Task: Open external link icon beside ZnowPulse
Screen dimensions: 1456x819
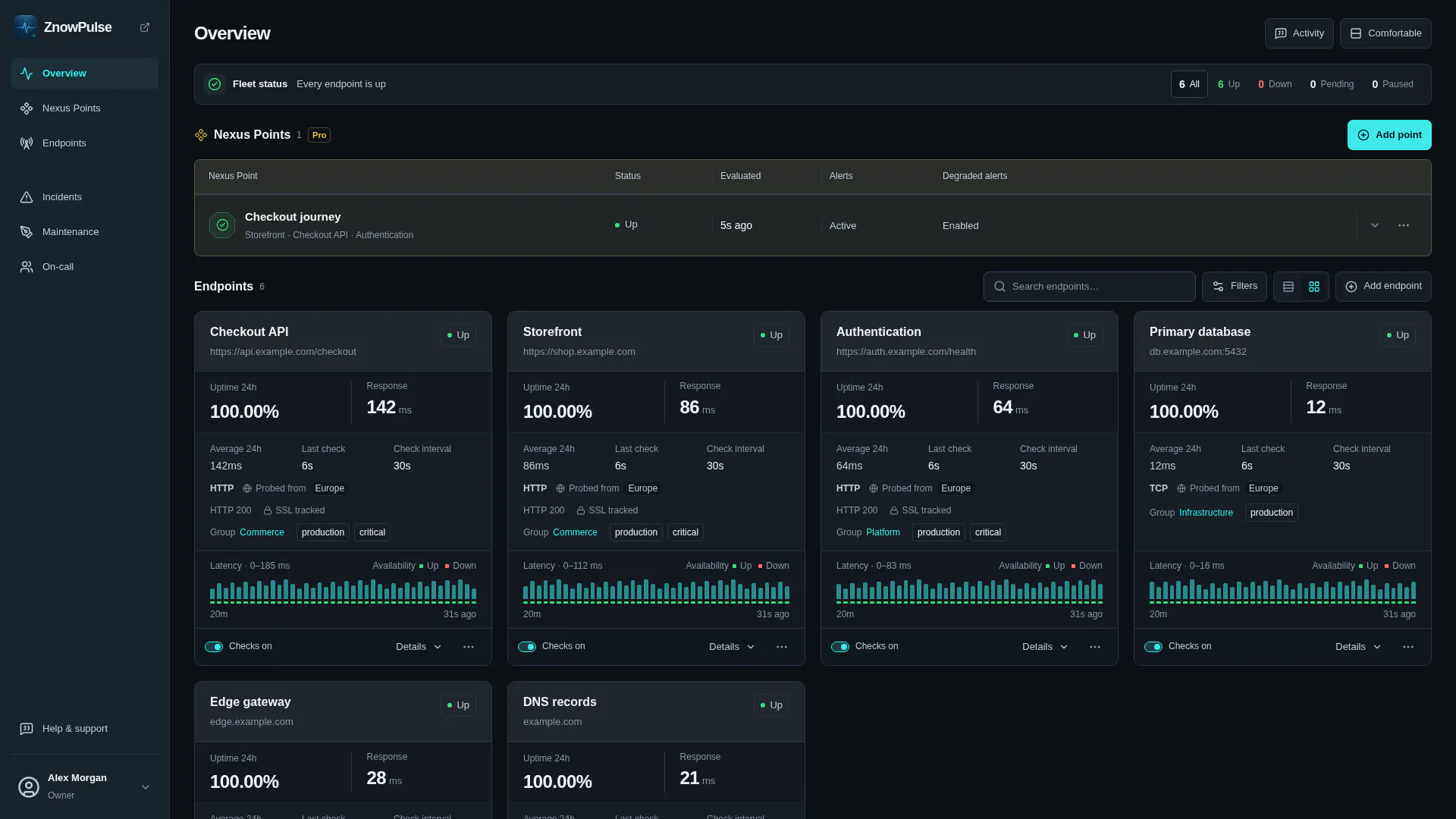Action: pyautogui.click(x=145, y=27)
